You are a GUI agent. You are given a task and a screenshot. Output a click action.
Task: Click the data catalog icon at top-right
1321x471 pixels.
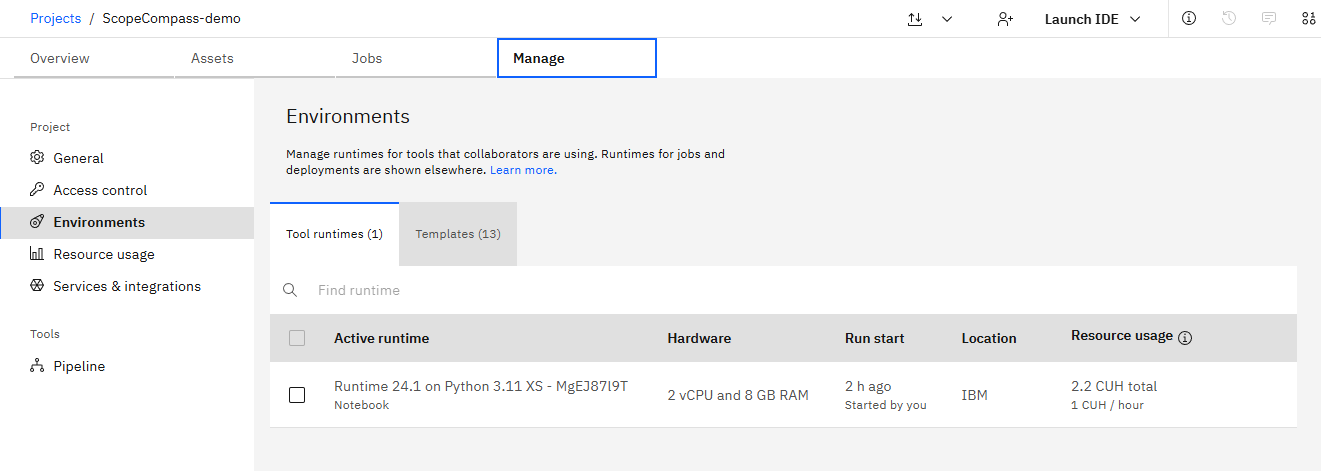[x=1308, y=19]
